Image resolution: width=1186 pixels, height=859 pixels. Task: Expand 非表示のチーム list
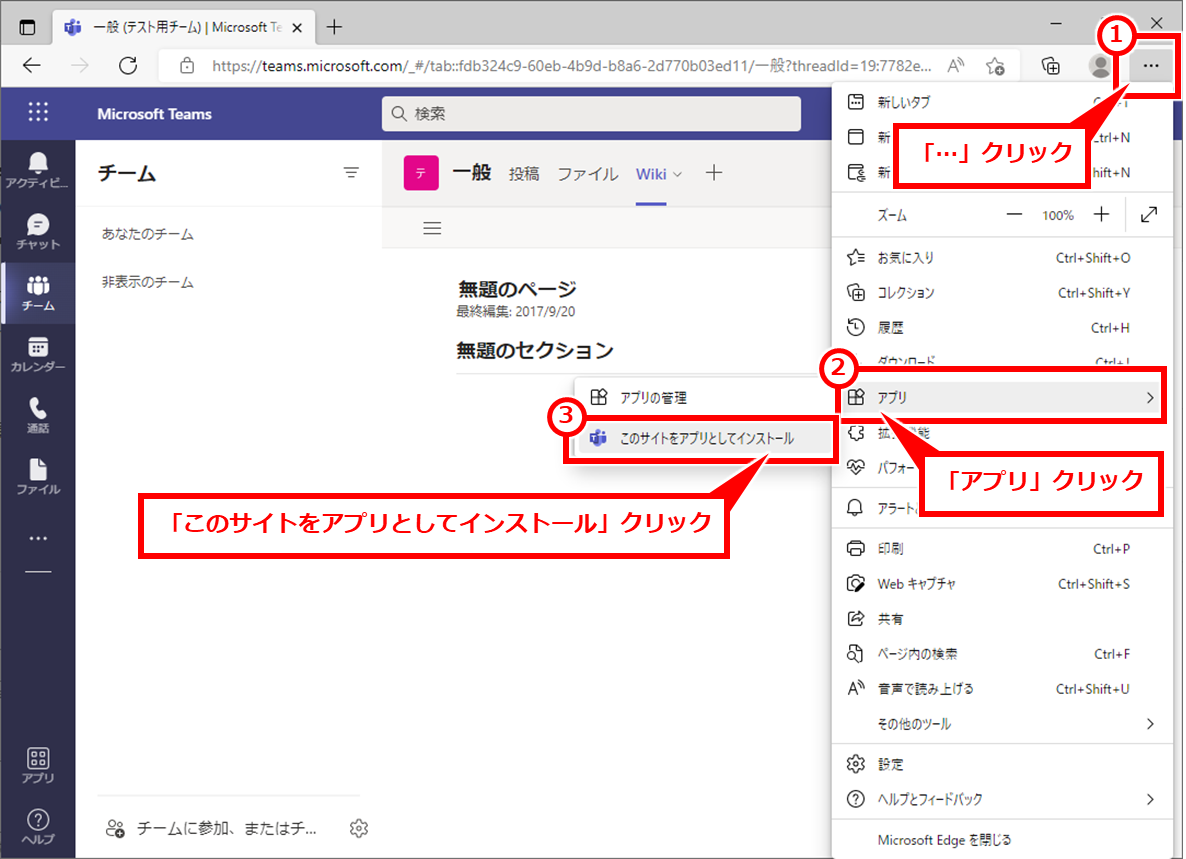point(148,282)
